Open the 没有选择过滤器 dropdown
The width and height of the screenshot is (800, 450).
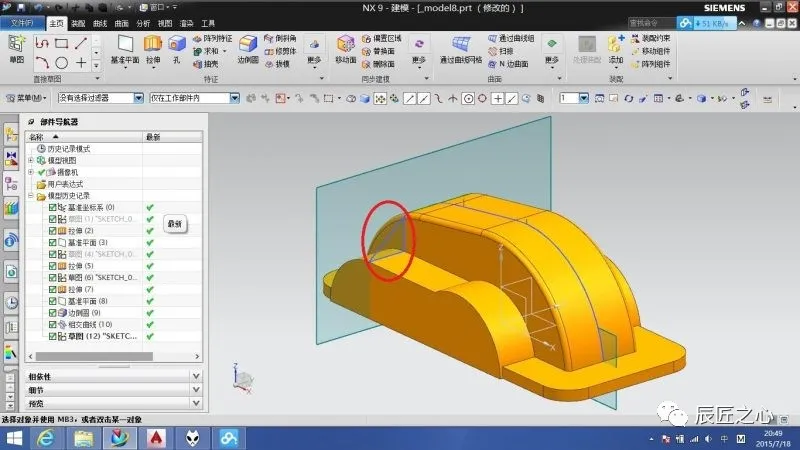tap(138, 98)
